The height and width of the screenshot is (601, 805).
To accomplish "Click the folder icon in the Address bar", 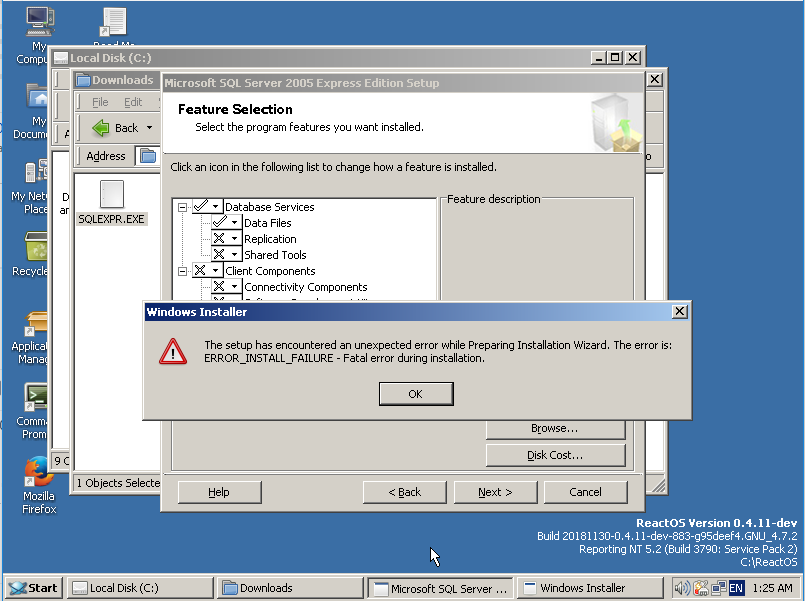I will [148, 156].
